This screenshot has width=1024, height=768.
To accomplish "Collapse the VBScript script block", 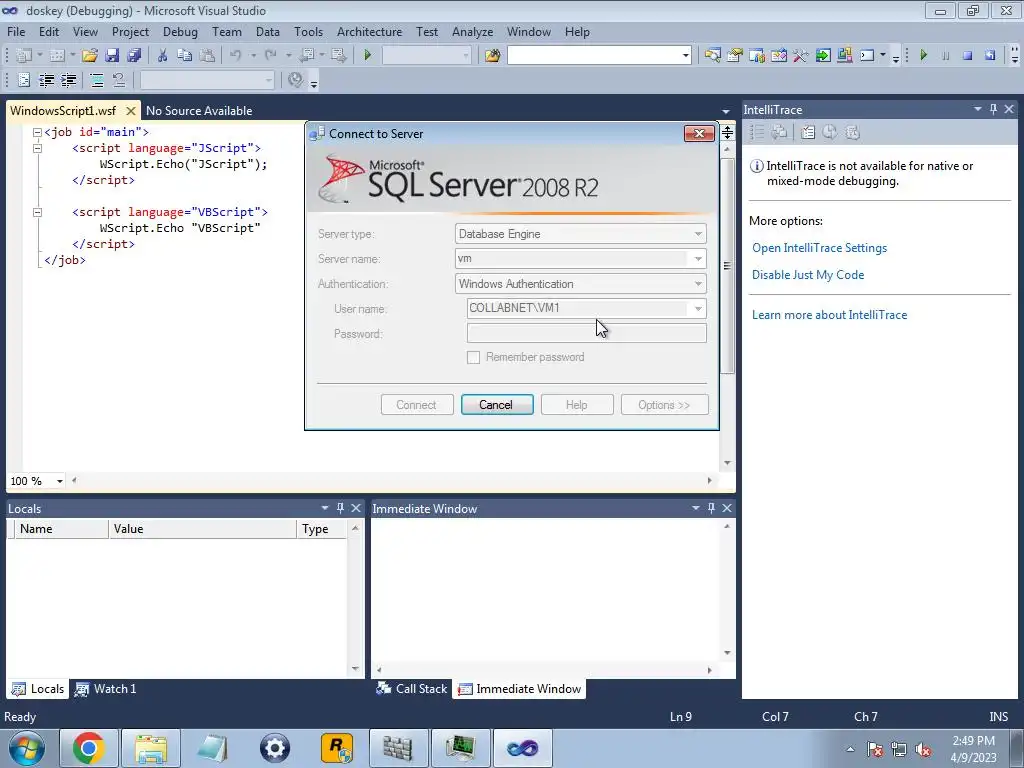I will point(37,212).
